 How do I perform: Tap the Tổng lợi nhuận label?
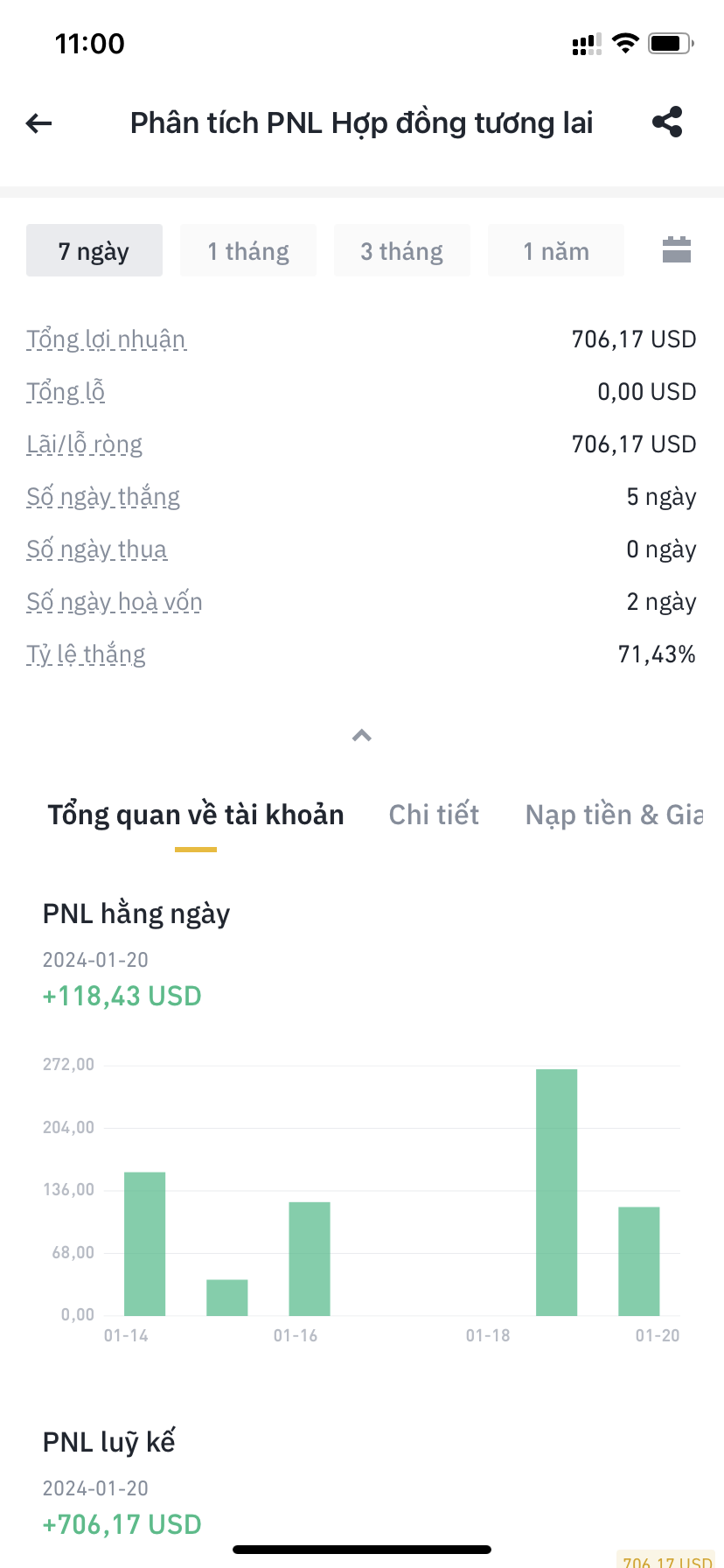(106, 339)
